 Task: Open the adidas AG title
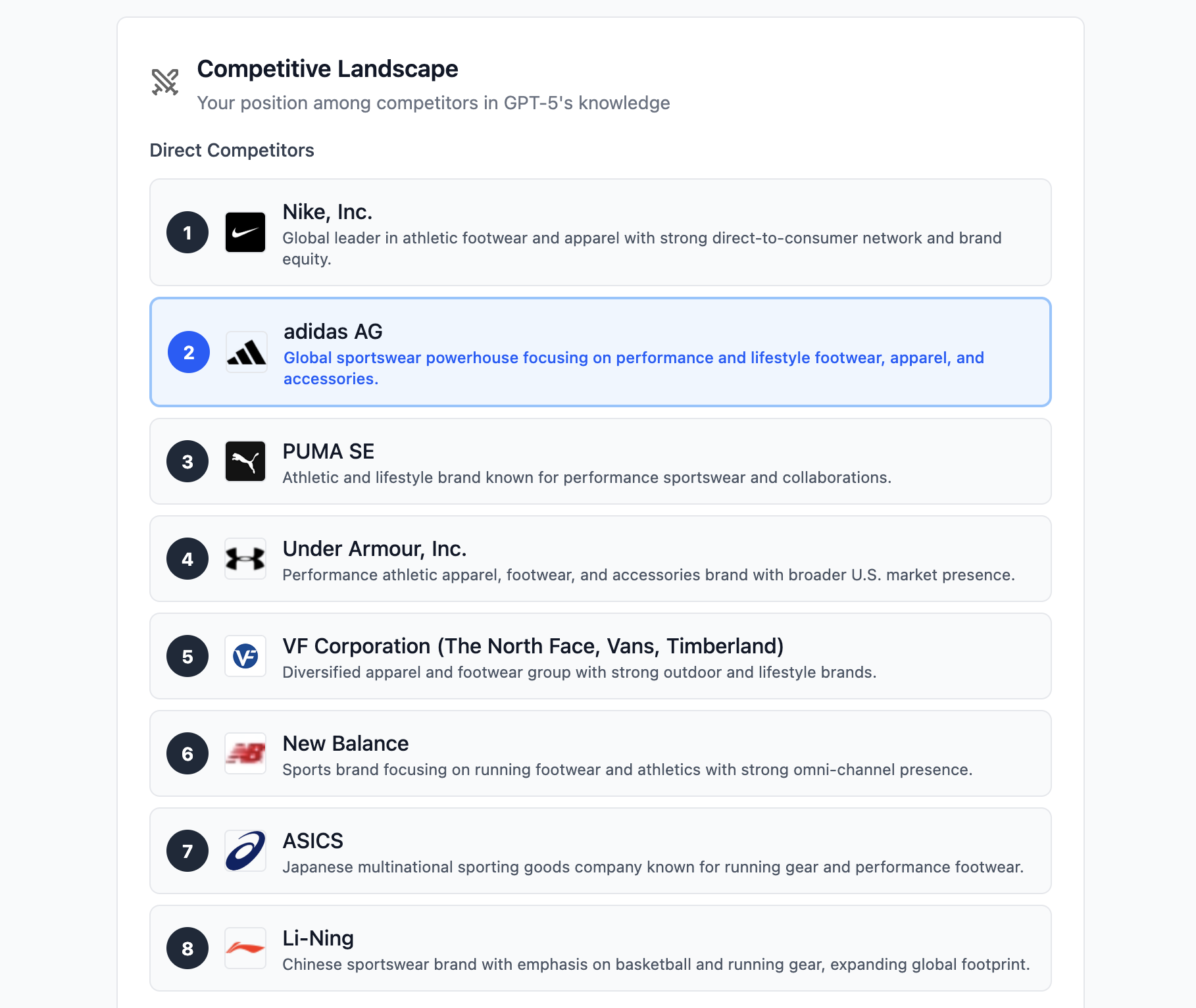tap(333, 332)
